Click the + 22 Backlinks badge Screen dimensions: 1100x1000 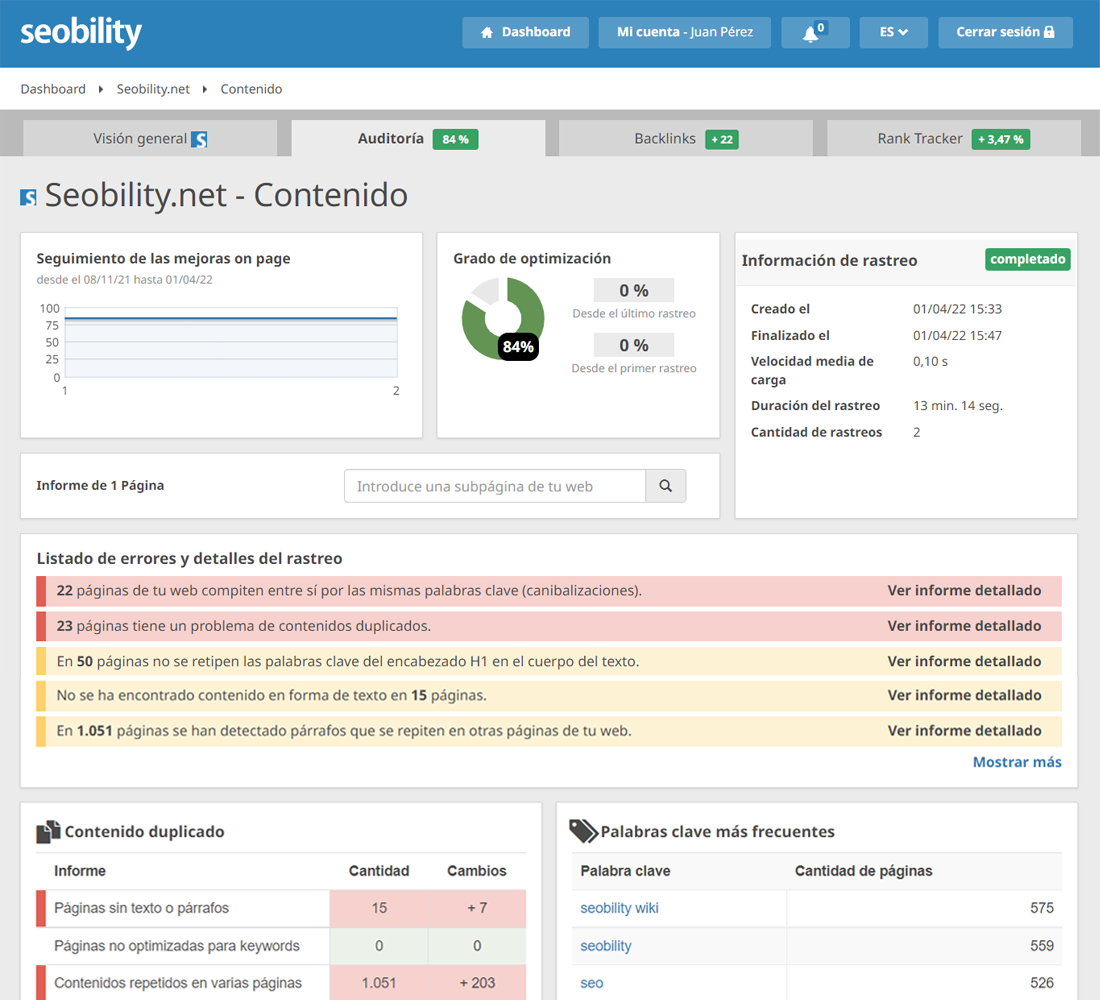(722, 140)
